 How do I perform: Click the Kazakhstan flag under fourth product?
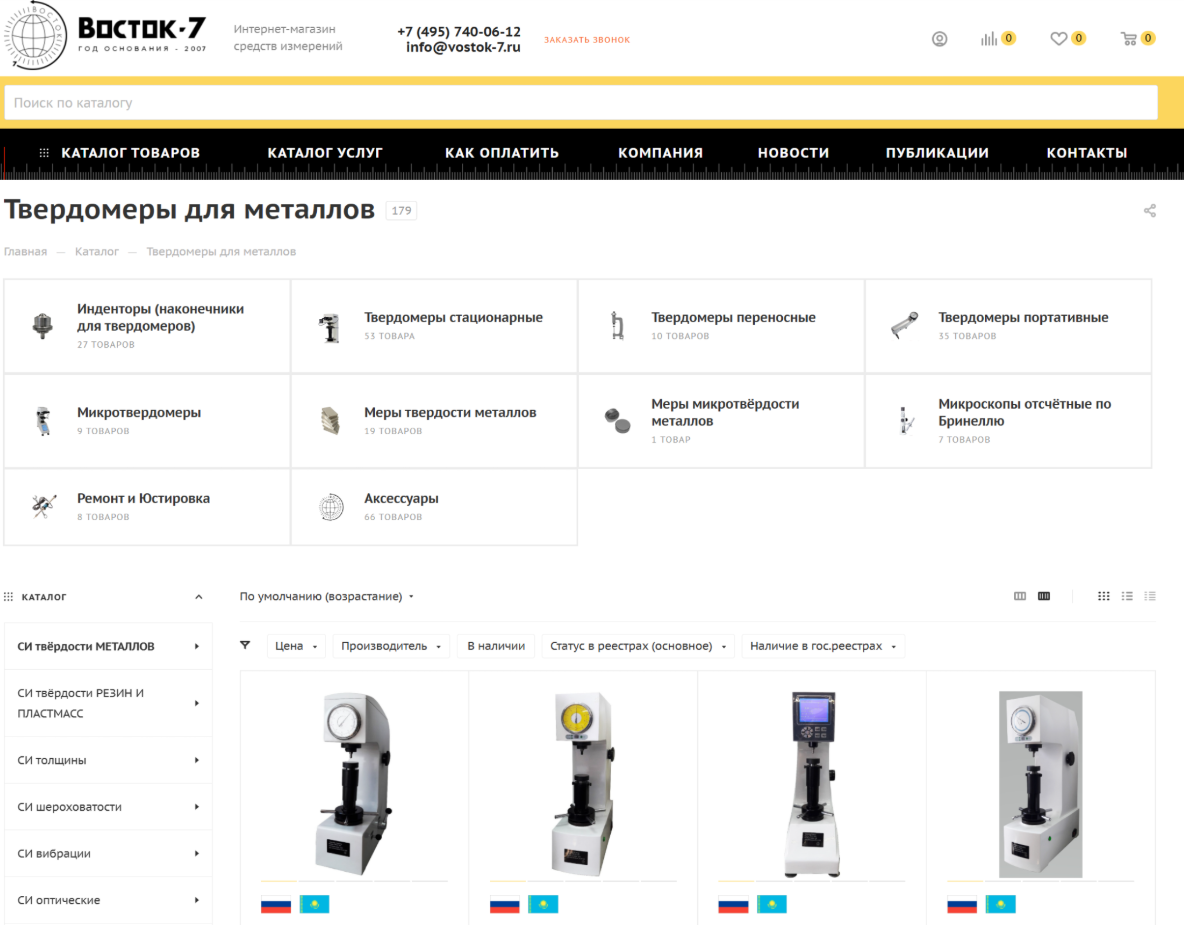point(1001,904)
